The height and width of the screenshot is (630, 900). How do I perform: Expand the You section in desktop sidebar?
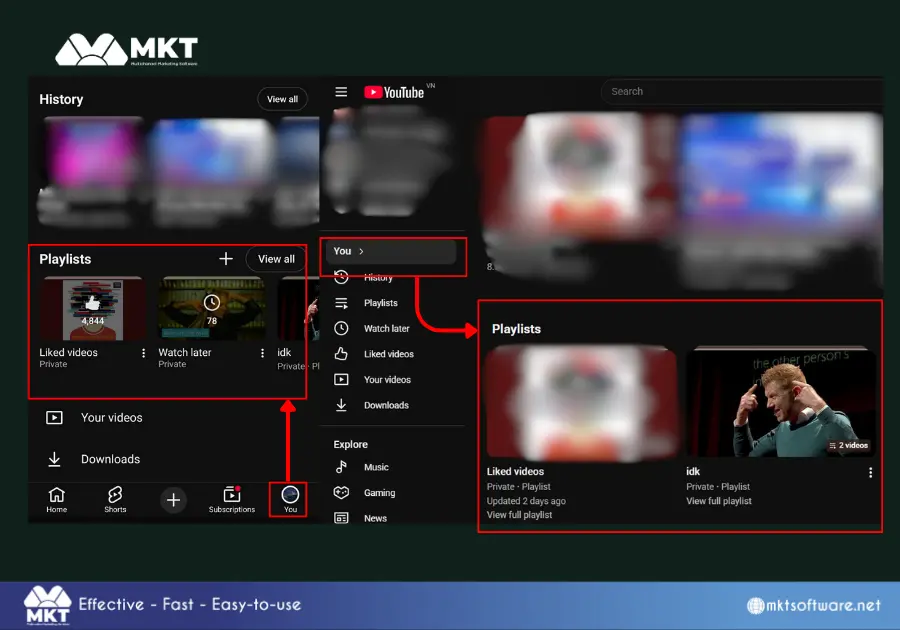point(391,251)
